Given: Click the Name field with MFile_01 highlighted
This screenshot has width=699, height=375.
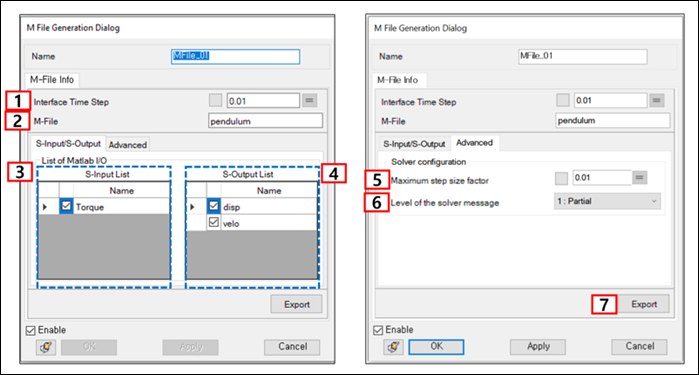Looking at the screenshot, I should (x=235, y=56).
